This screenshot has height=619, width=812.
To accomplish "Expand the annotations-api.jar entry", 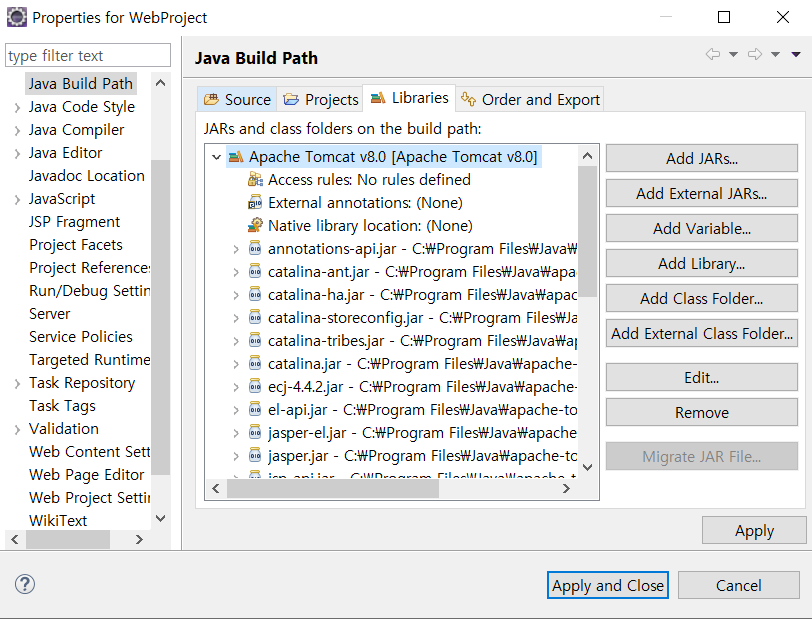I will pos(236,249).
